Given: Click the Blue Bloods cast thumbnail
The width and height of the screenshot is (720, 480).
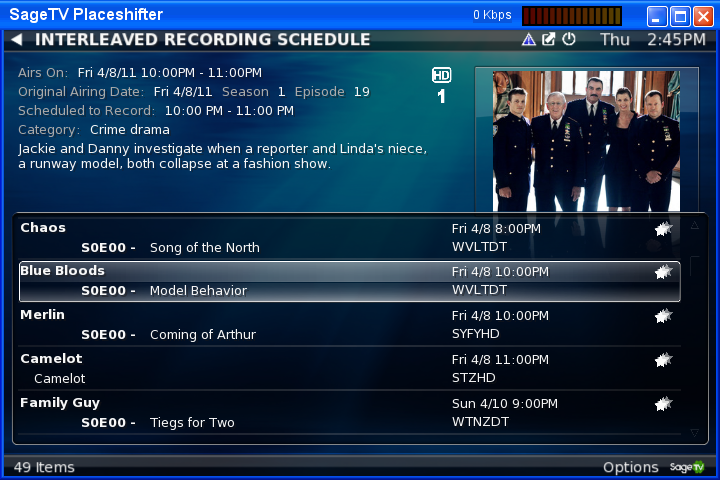Looking at the screenshot, I should tap(586, 141).
